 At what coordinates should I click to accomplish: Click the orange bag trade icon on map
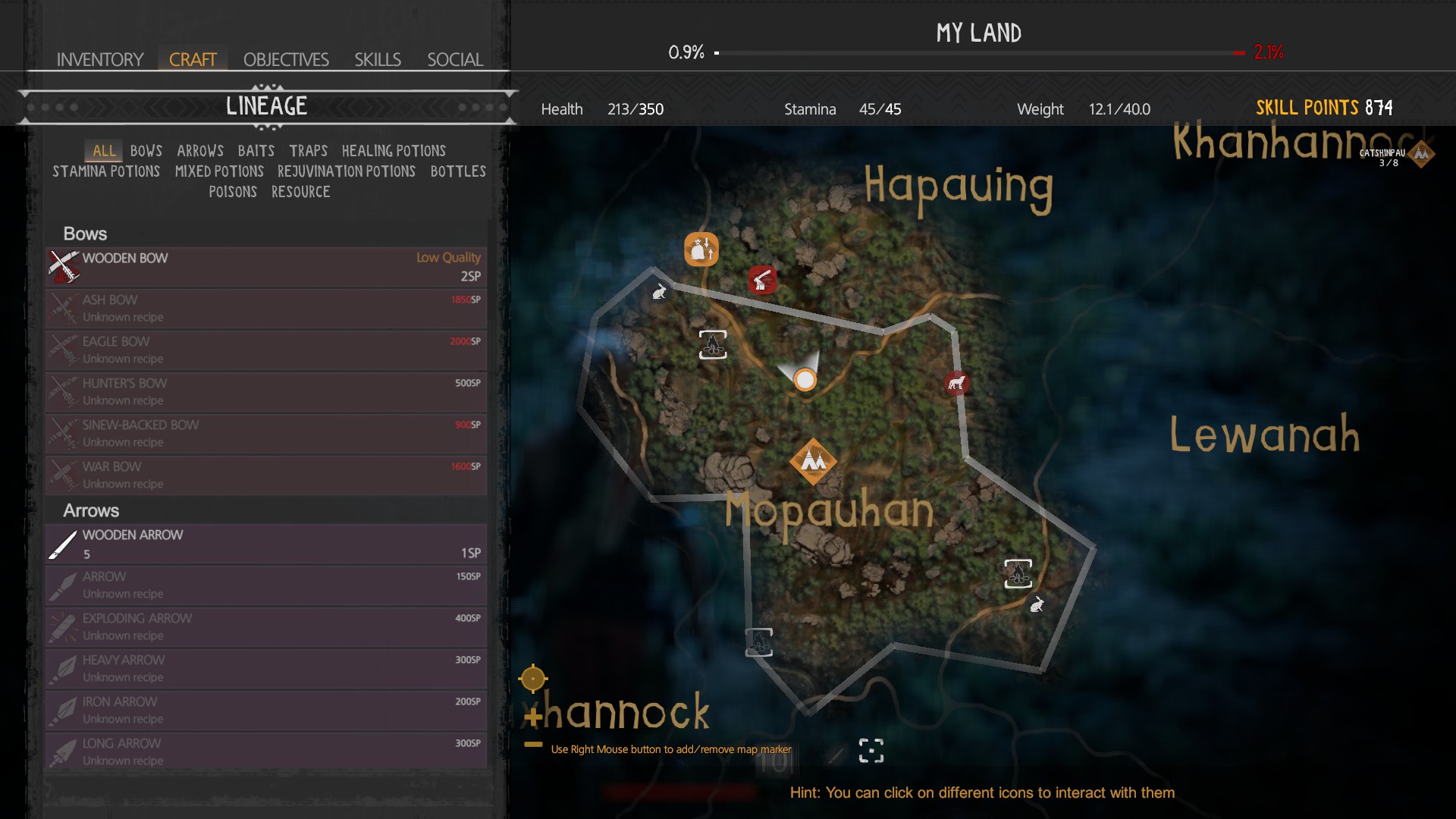pos(701,249)
